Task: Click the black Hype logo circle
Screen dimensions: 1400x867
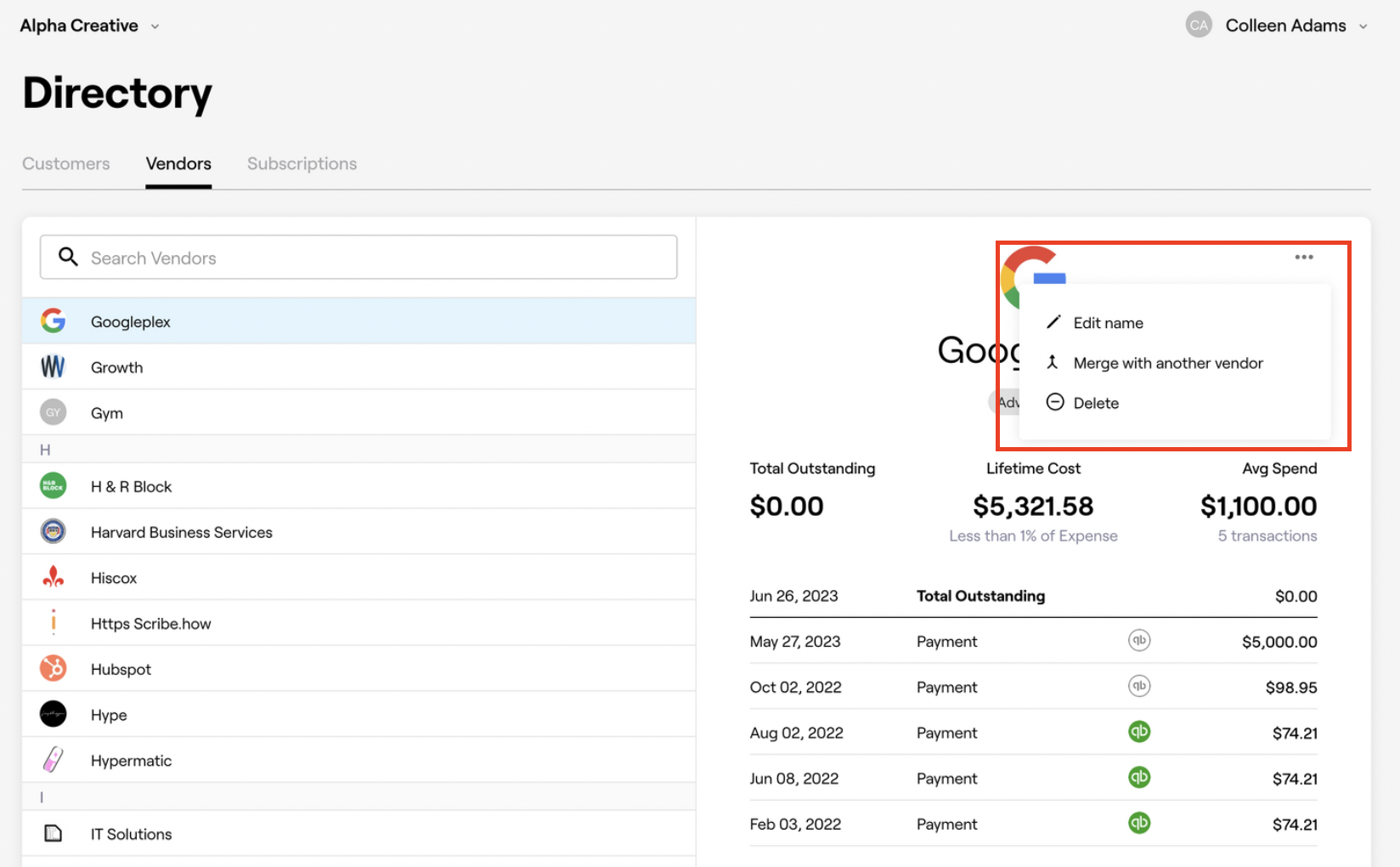Action: coord(53,714)
